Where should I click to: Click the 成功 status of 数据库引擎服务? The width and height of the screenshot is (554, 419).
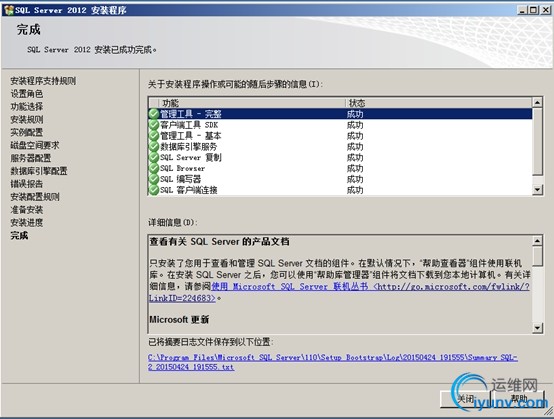pyautogui.click(x=355, y=146)
